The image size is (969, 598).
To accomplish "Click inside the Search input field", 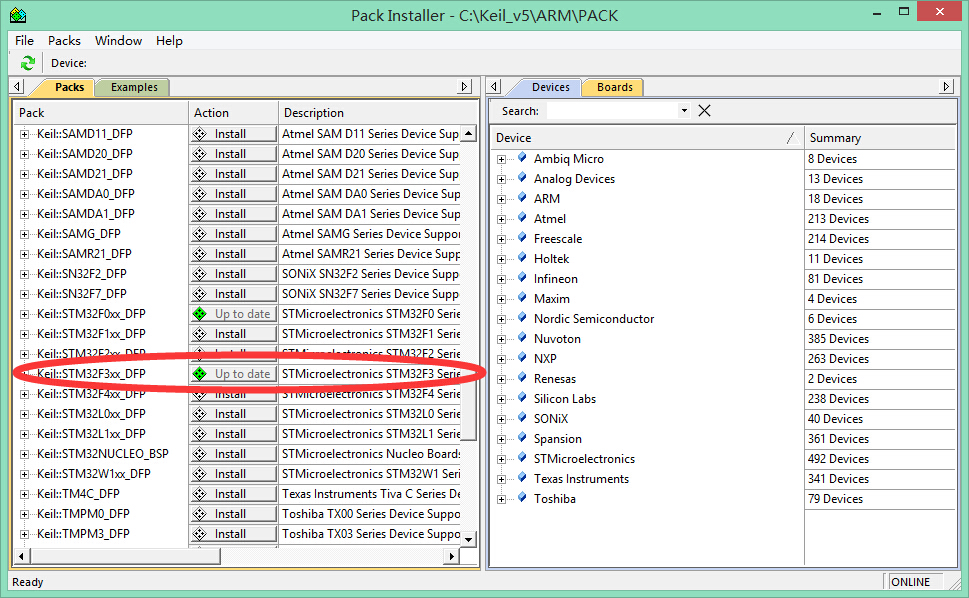I will coord(612,111).
